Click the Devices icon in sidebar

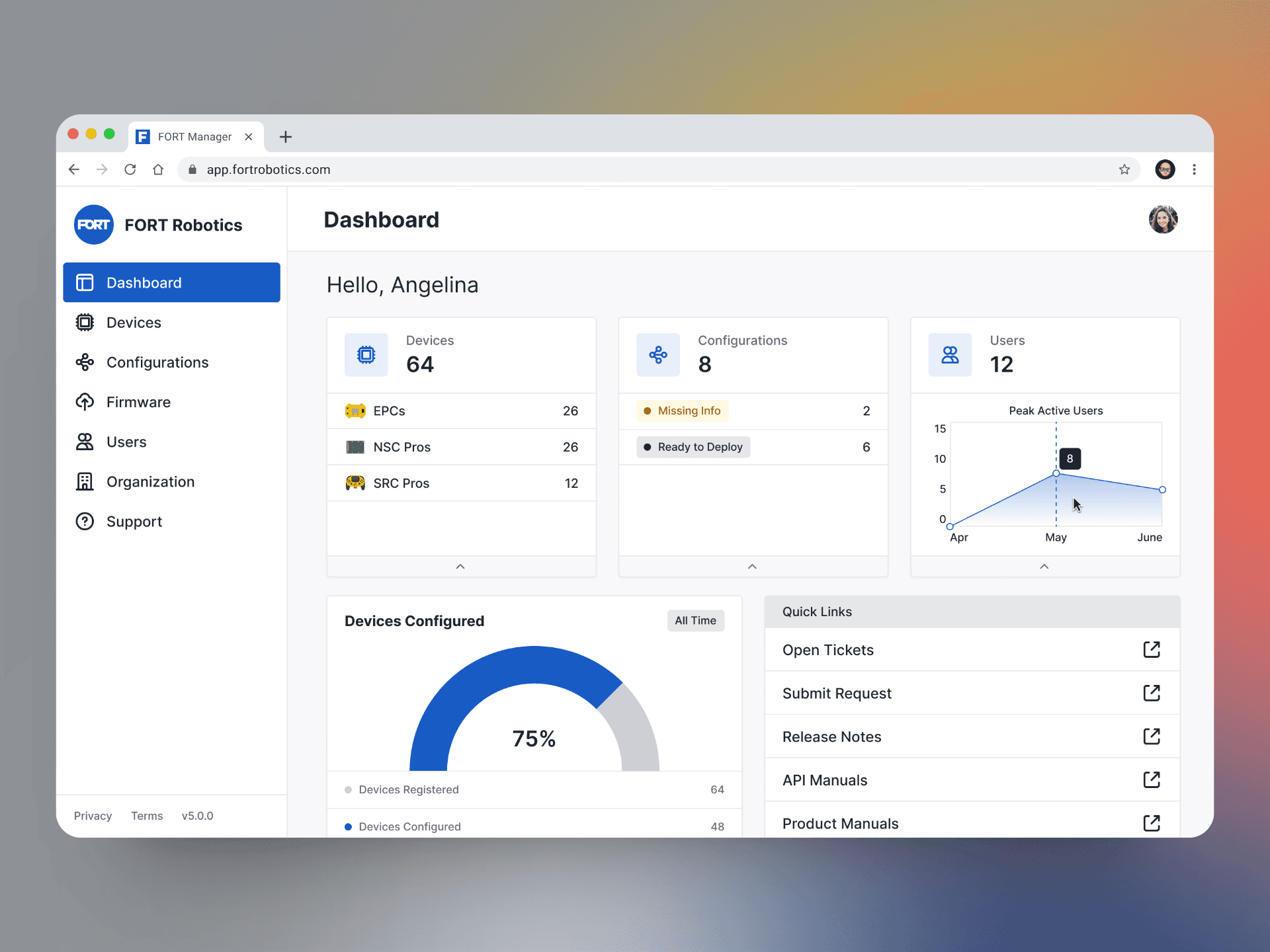(x=84, y=322)
